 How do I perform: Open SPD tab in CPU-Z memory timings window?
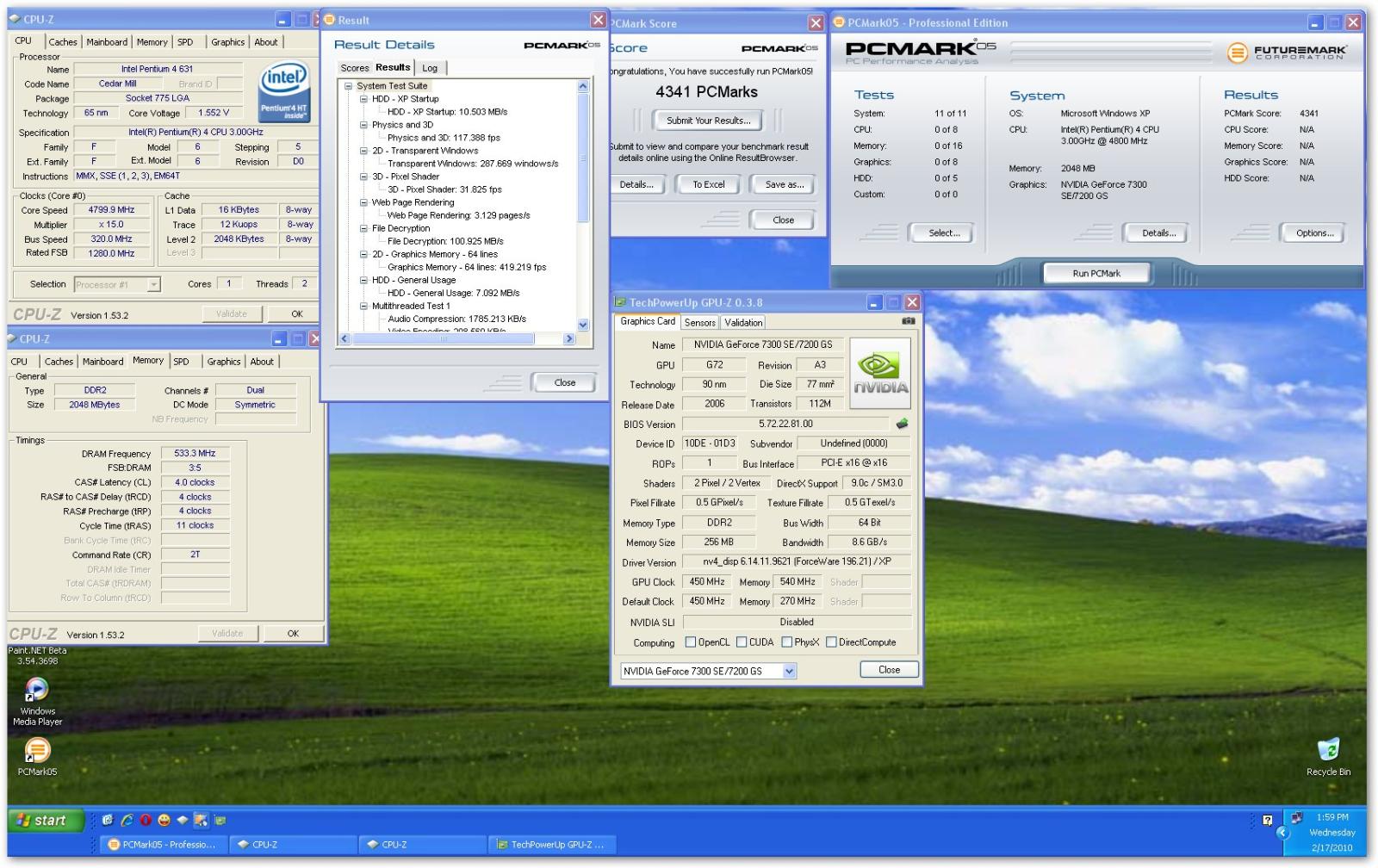(x=181, y=362)
